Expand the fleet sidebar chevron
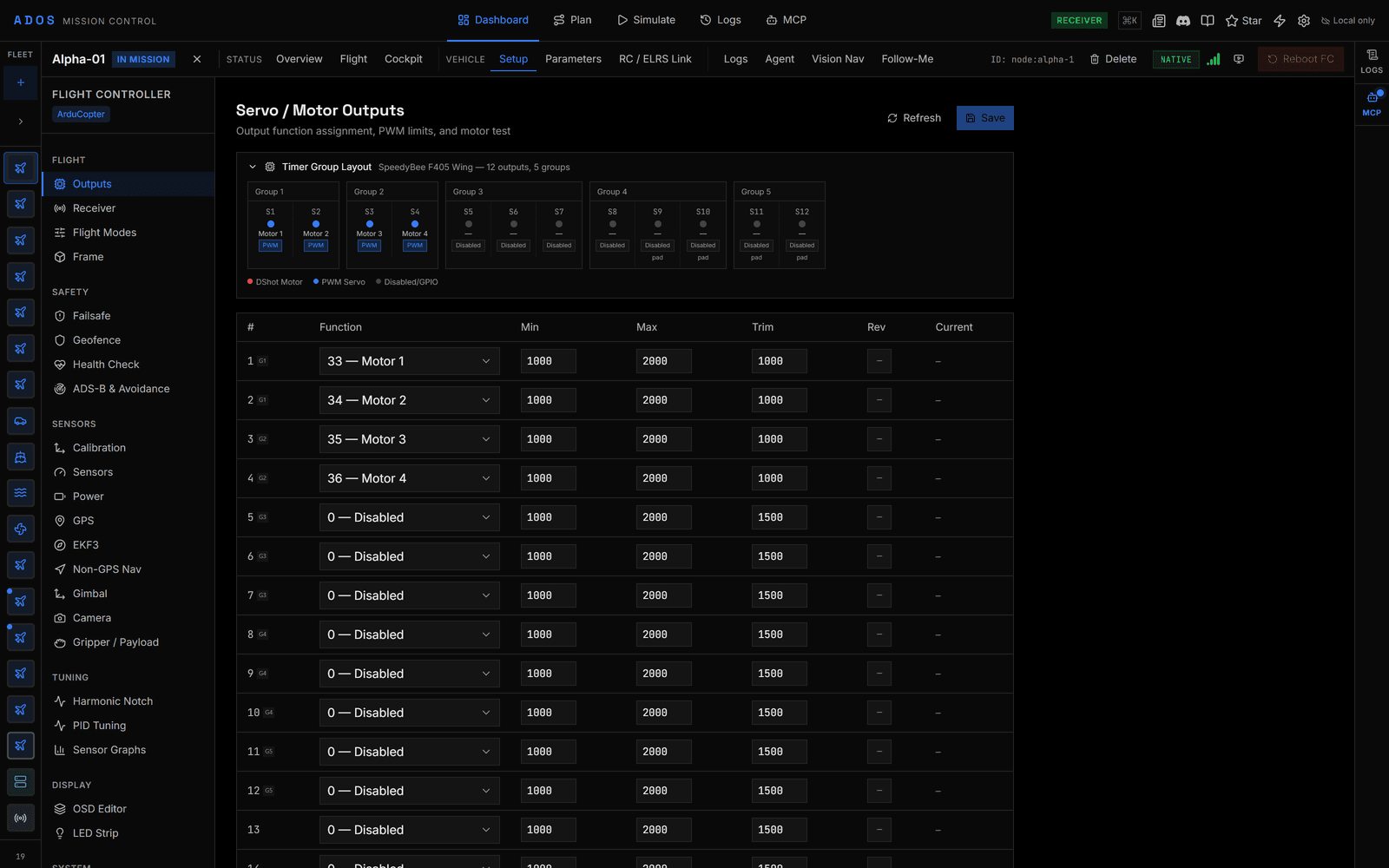1389x868 pixels. 21,122
